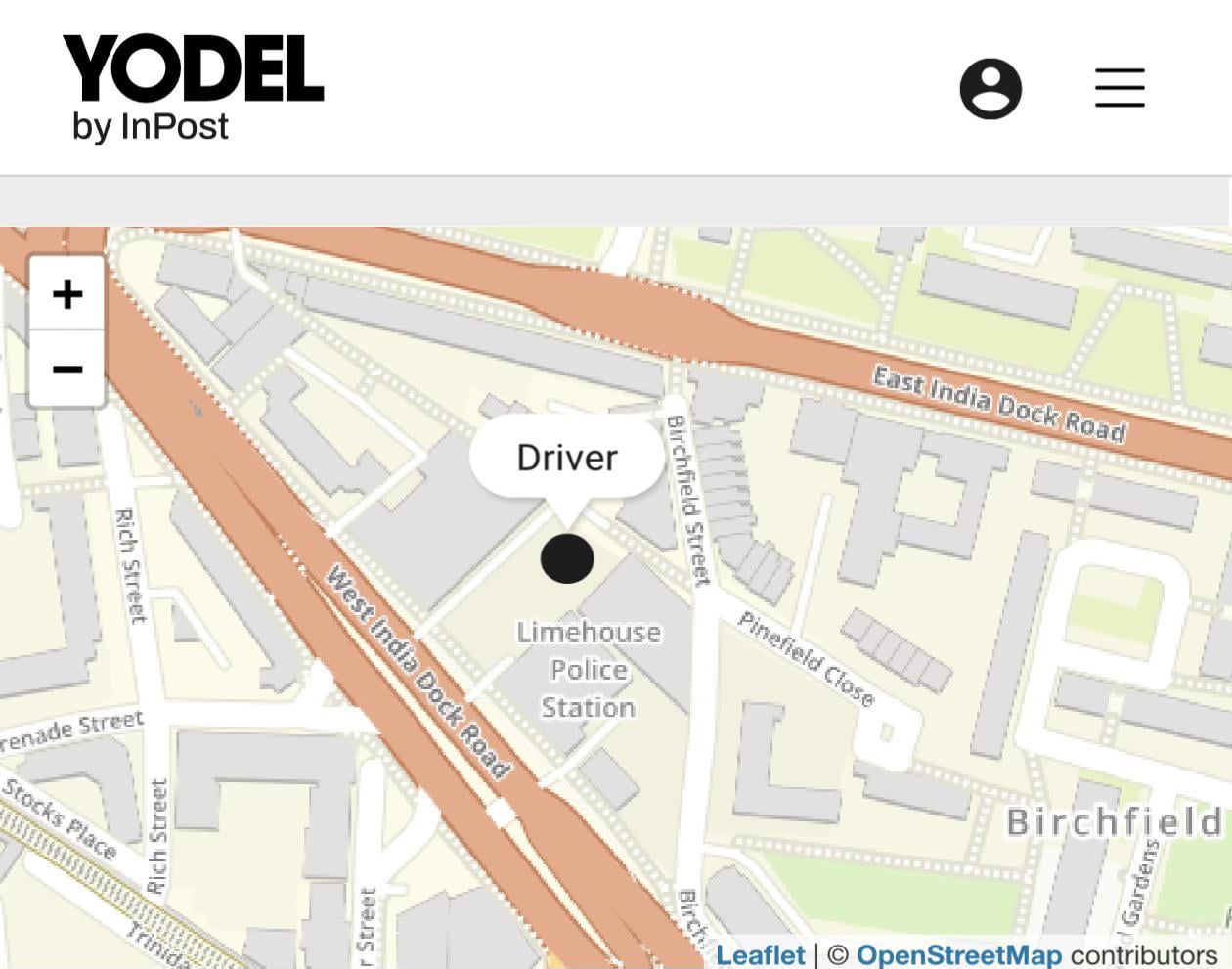
Task: Select the Driver popup bubble
Action: click(567, 458)
